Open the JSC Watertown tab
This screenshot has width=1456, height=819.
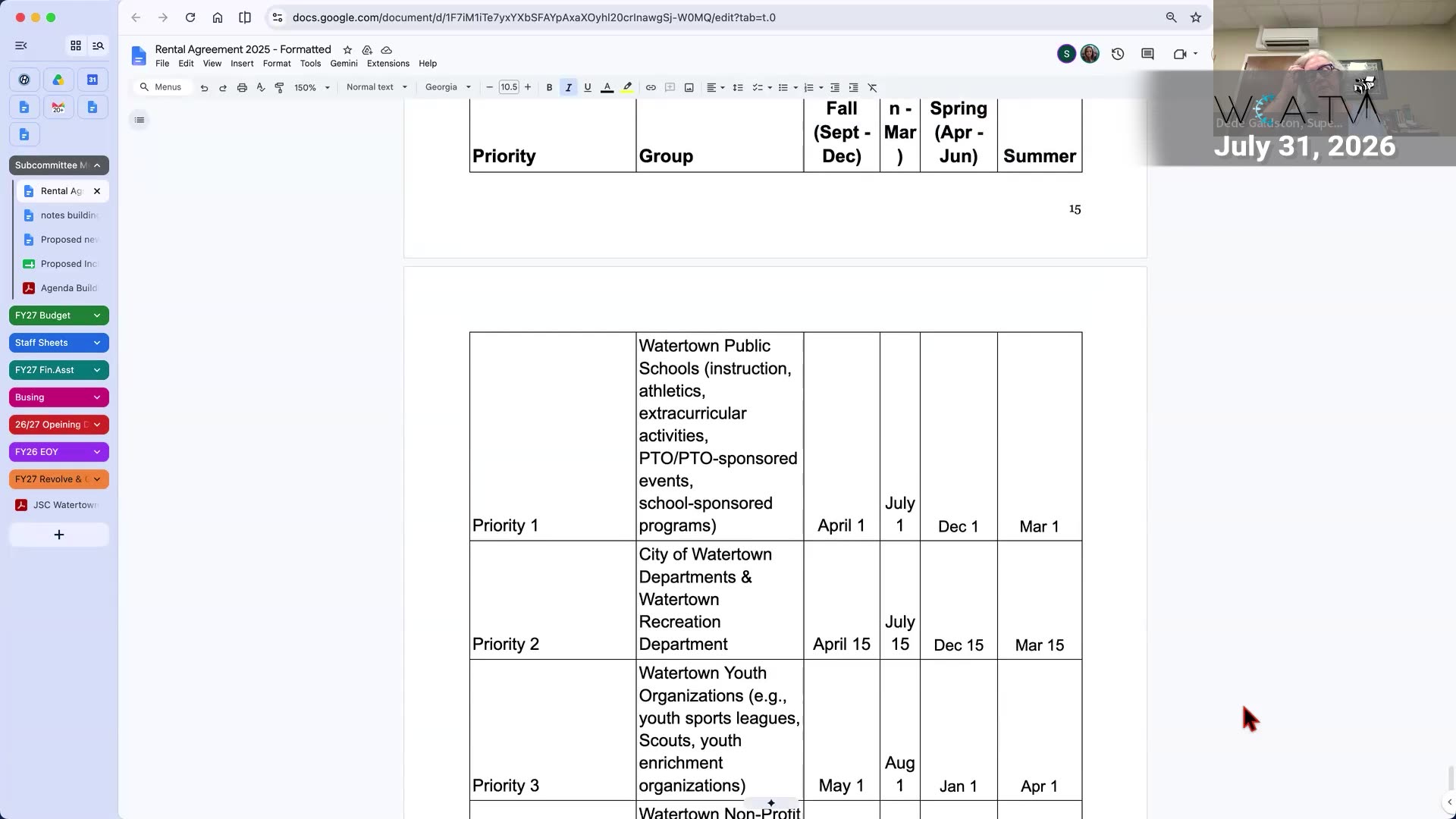click(x=59, y=505)
